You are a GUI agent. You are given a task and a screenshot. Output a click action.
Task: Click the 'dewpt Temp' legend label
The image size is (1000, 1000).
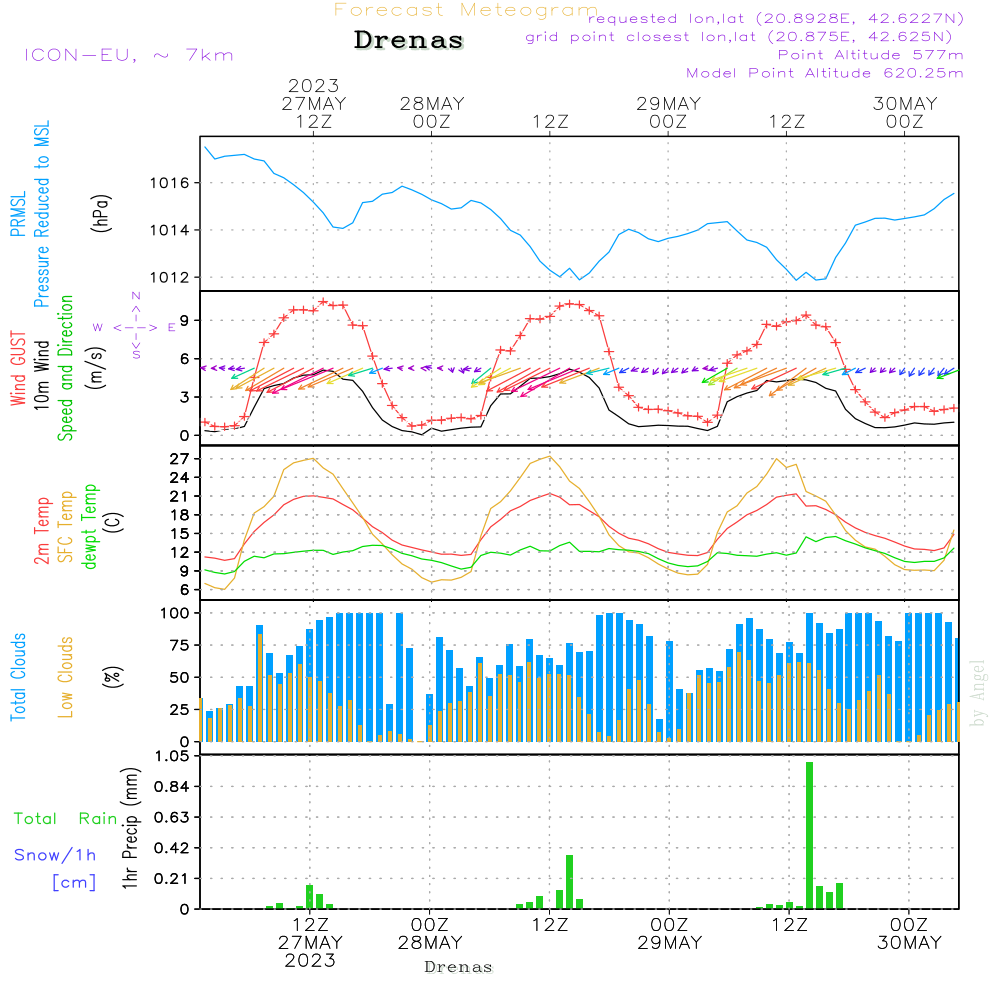pos(90,526)
